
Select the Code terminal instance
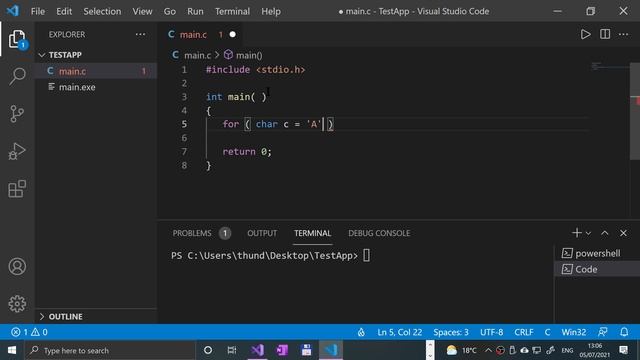pyautogui.click(x=596, y=269)
